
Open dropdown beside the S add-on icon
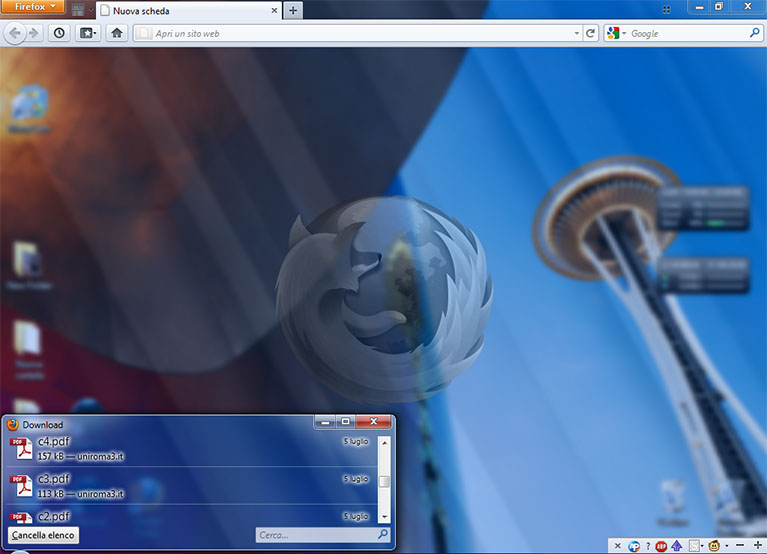703,546
